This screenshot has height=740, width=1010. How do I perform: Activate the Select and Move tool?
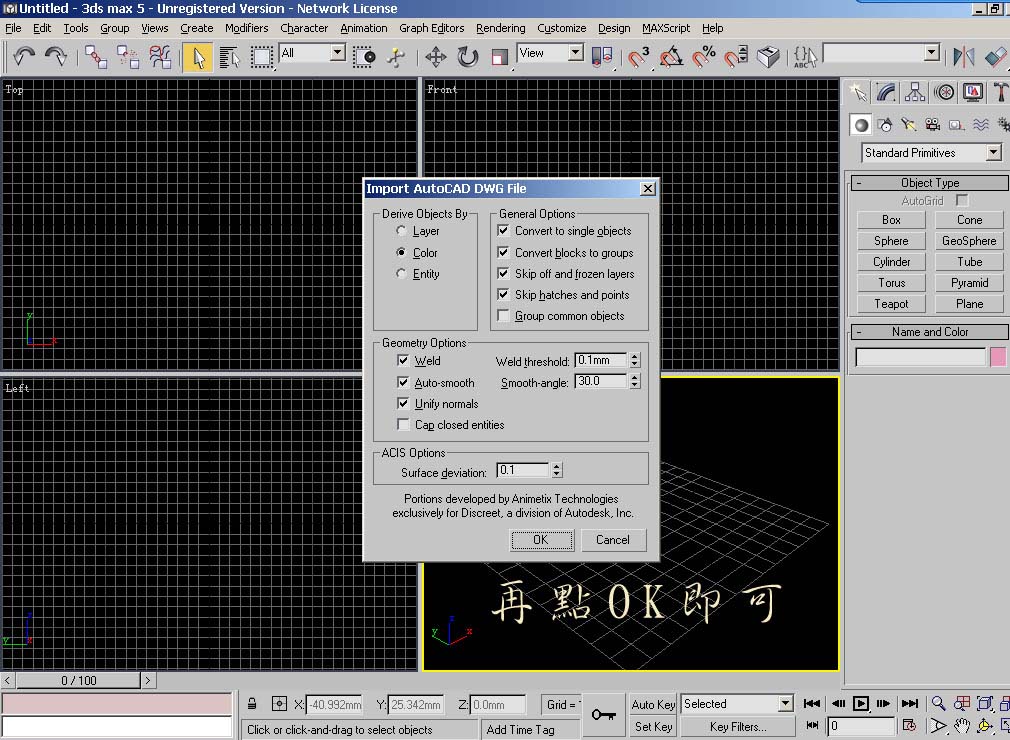(436, 57)
